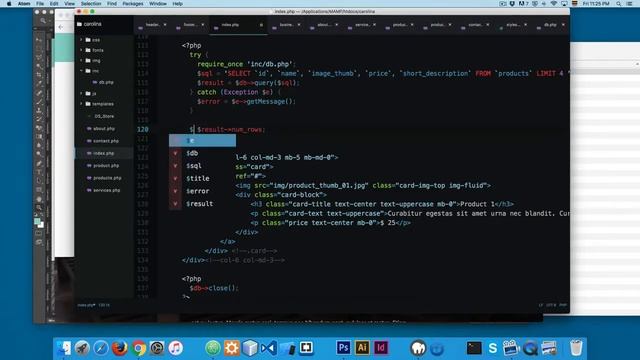The height and width of the screenshot is (360, 640).
Task: Open the QuickTime Player icon in the Dock
Action: pyautogui.click(x=530, y=348)
